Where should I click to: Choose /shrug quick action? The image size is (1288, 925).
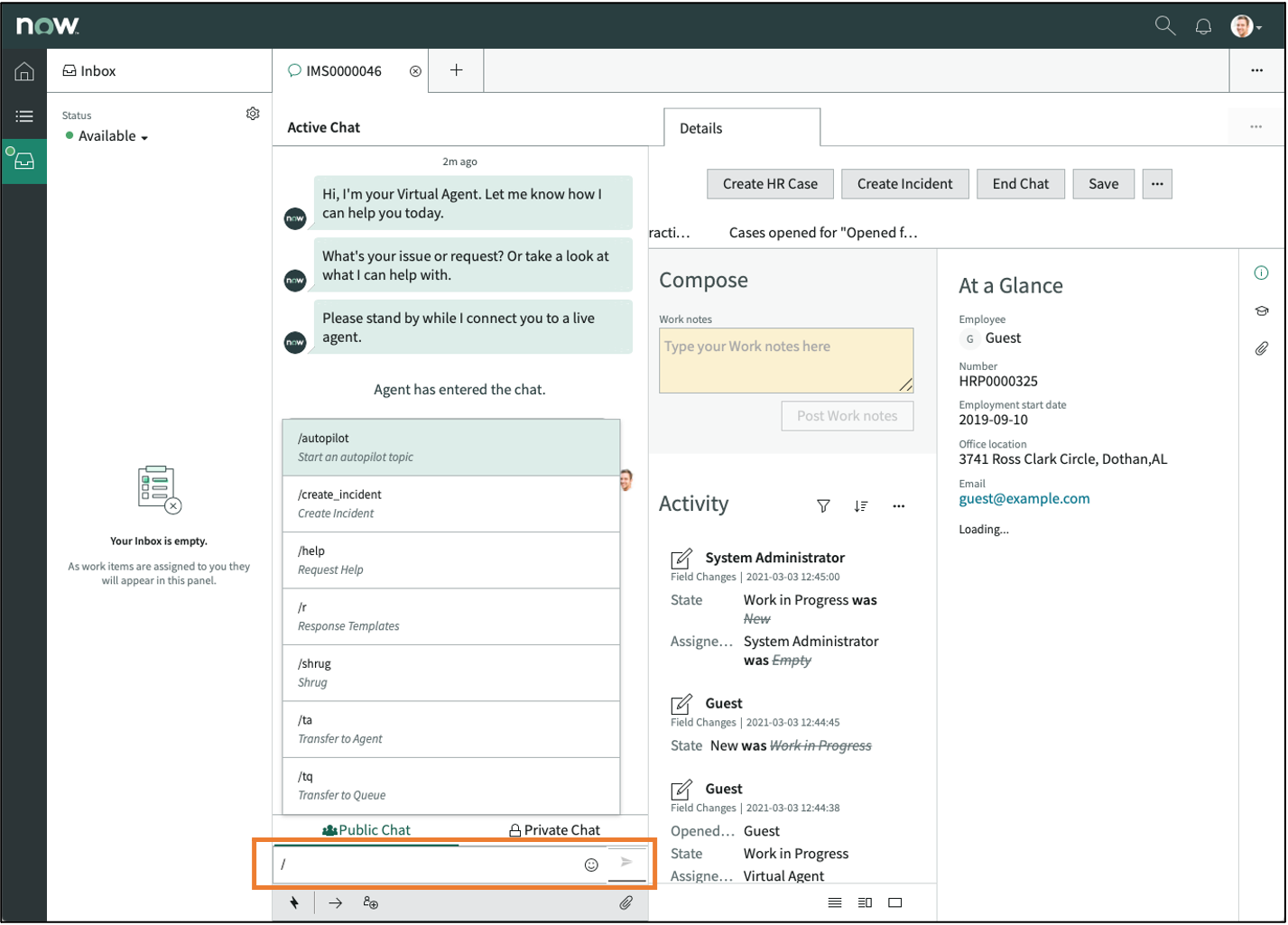(451, 673)
